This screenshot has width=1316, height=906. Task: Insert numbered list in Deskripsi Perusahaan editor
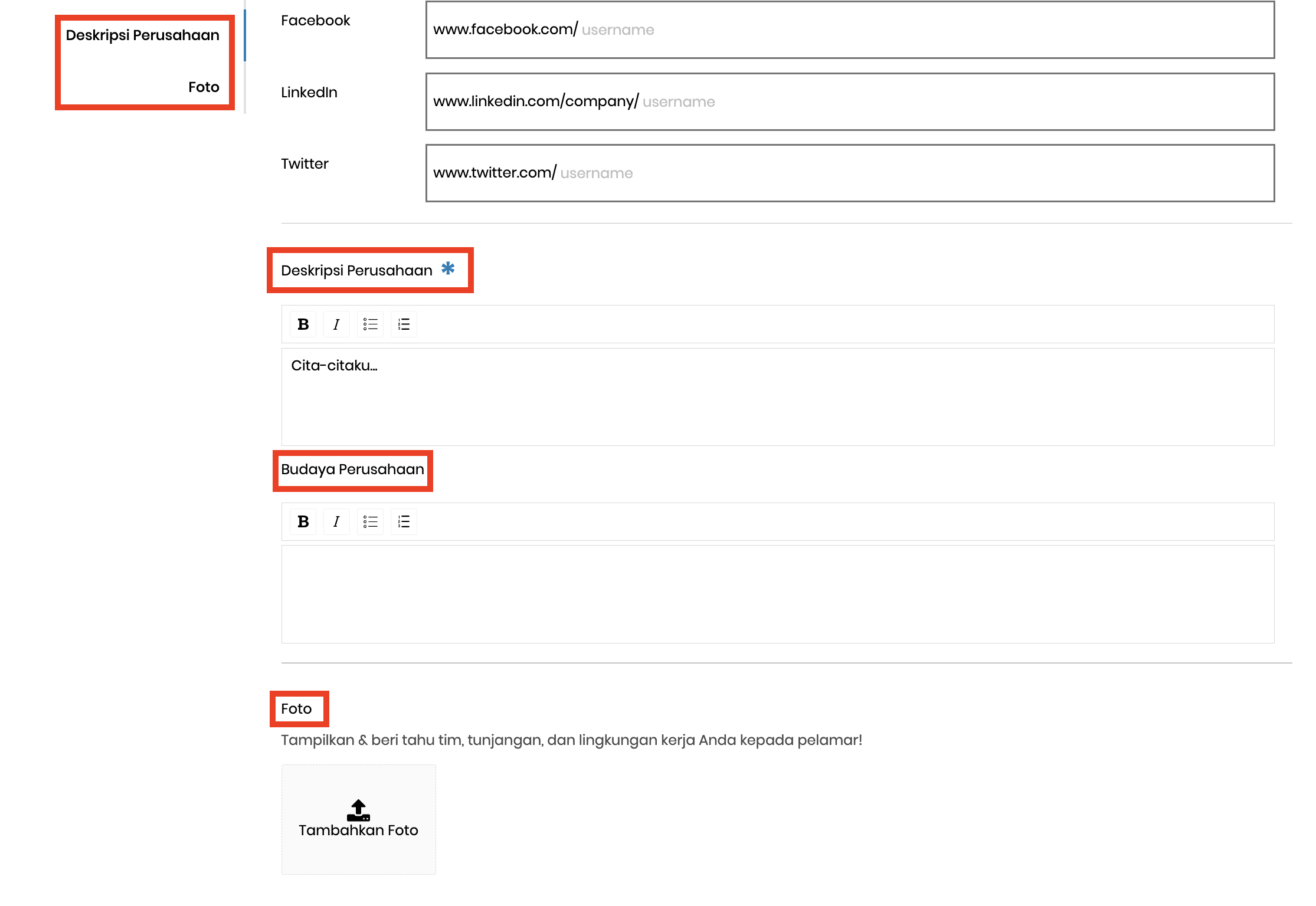point(404,324)
